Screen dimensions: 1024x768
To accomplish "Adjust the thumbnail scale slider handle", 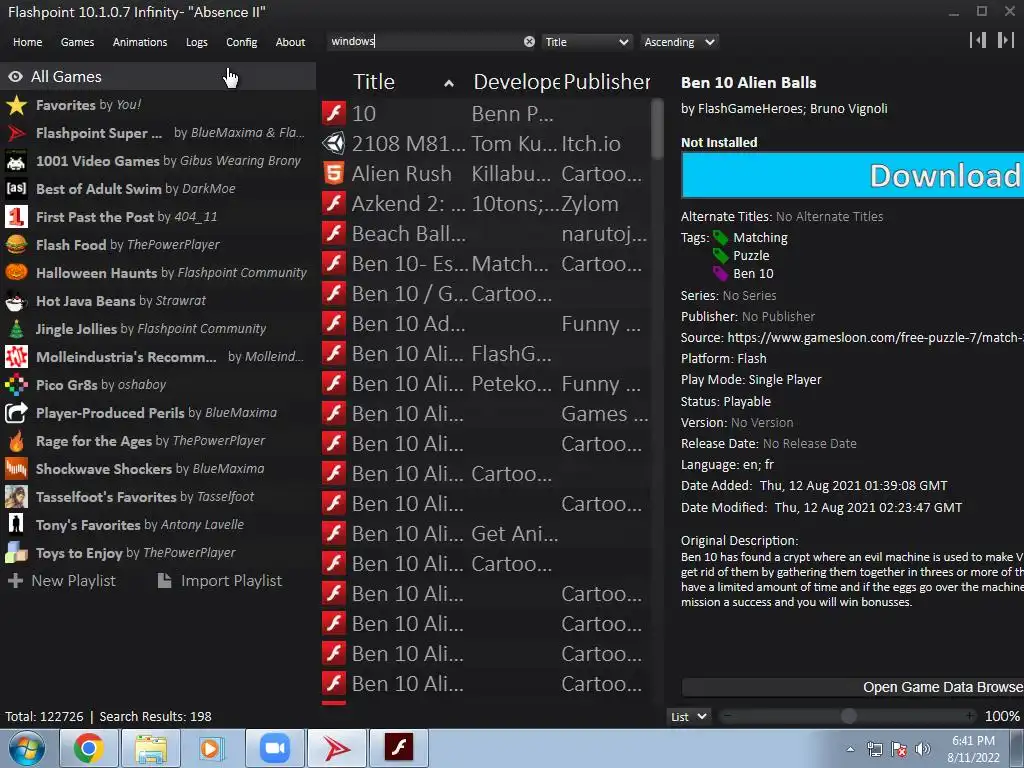I will point(848,716).
